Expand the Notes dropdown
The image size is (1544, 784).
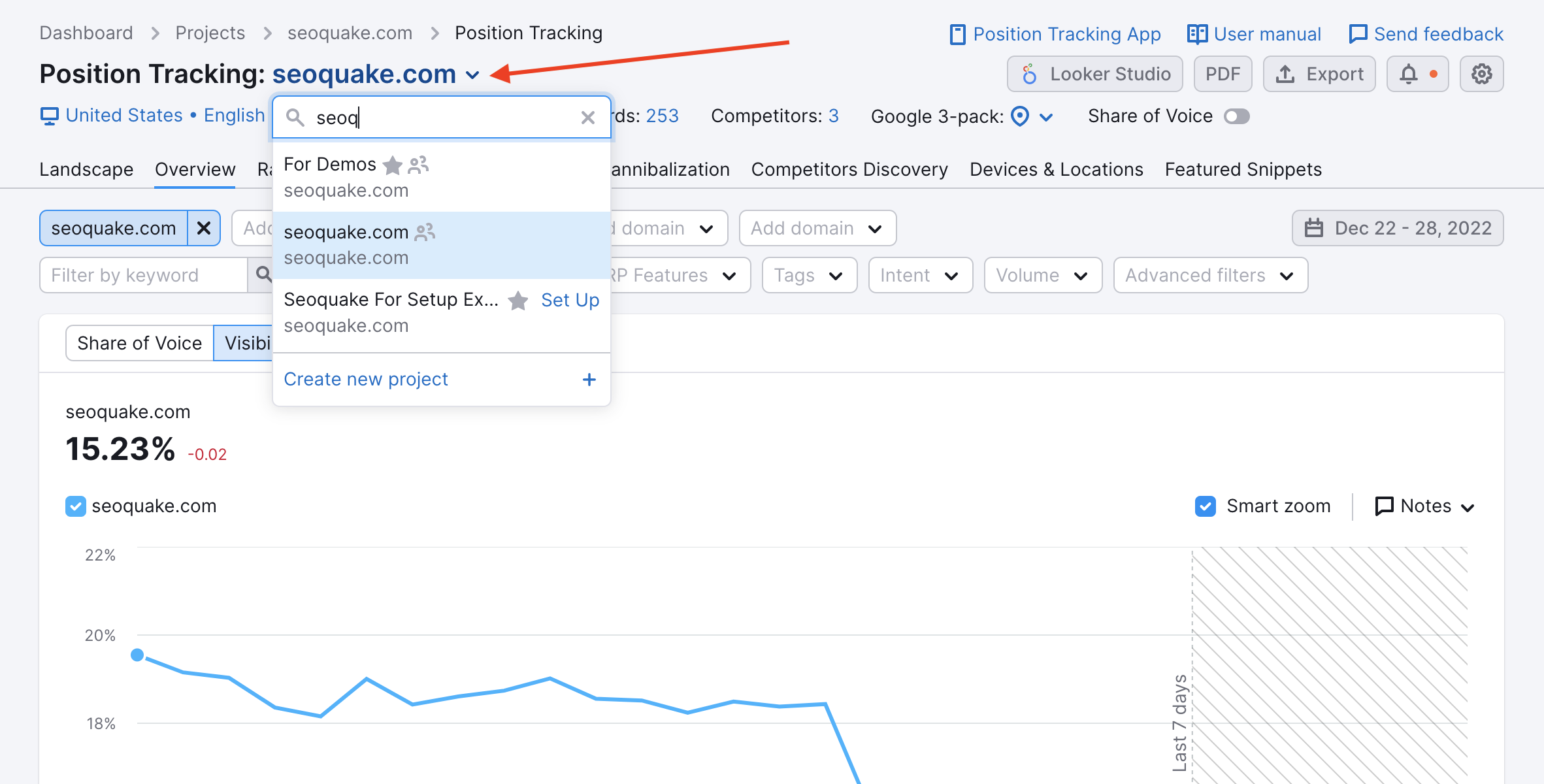(1467, 508)
